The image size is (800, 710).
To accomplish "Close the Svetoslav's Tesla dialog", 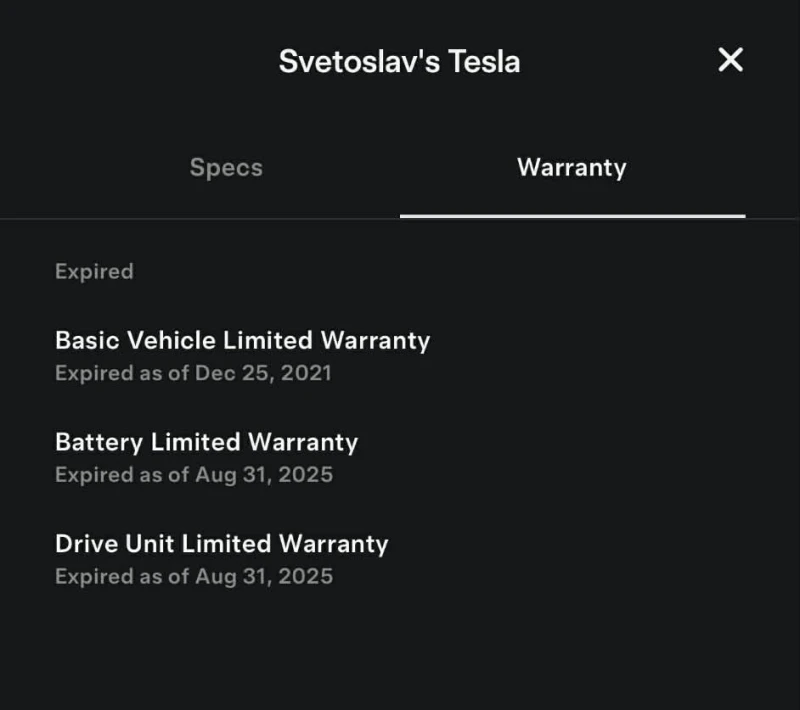I will 730,60.
